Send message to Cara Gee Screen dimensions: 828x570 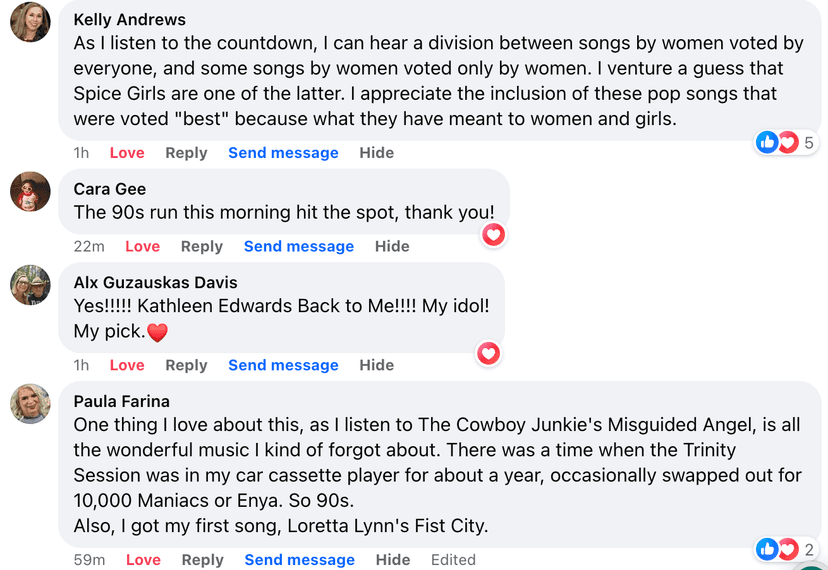pyautogui.click(x=299, y=246)
